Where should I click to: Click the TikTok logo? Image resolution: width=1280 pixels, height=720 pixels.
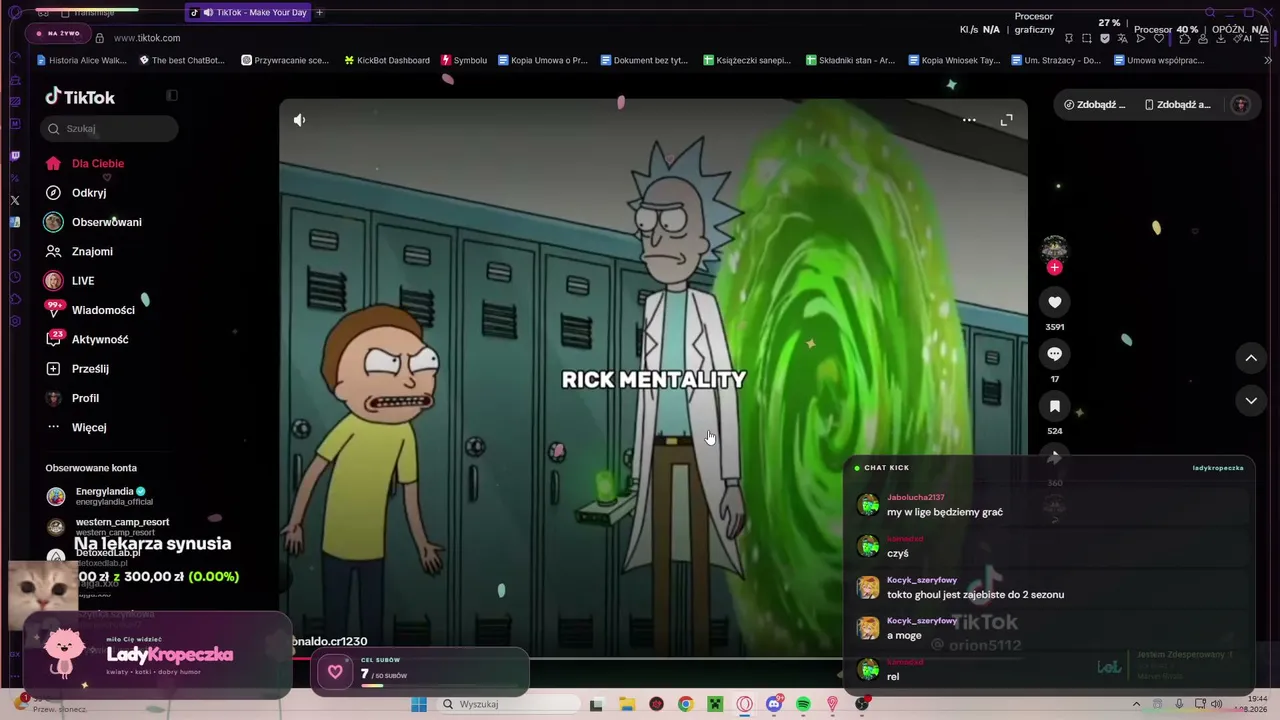click(x=80, y=97)
